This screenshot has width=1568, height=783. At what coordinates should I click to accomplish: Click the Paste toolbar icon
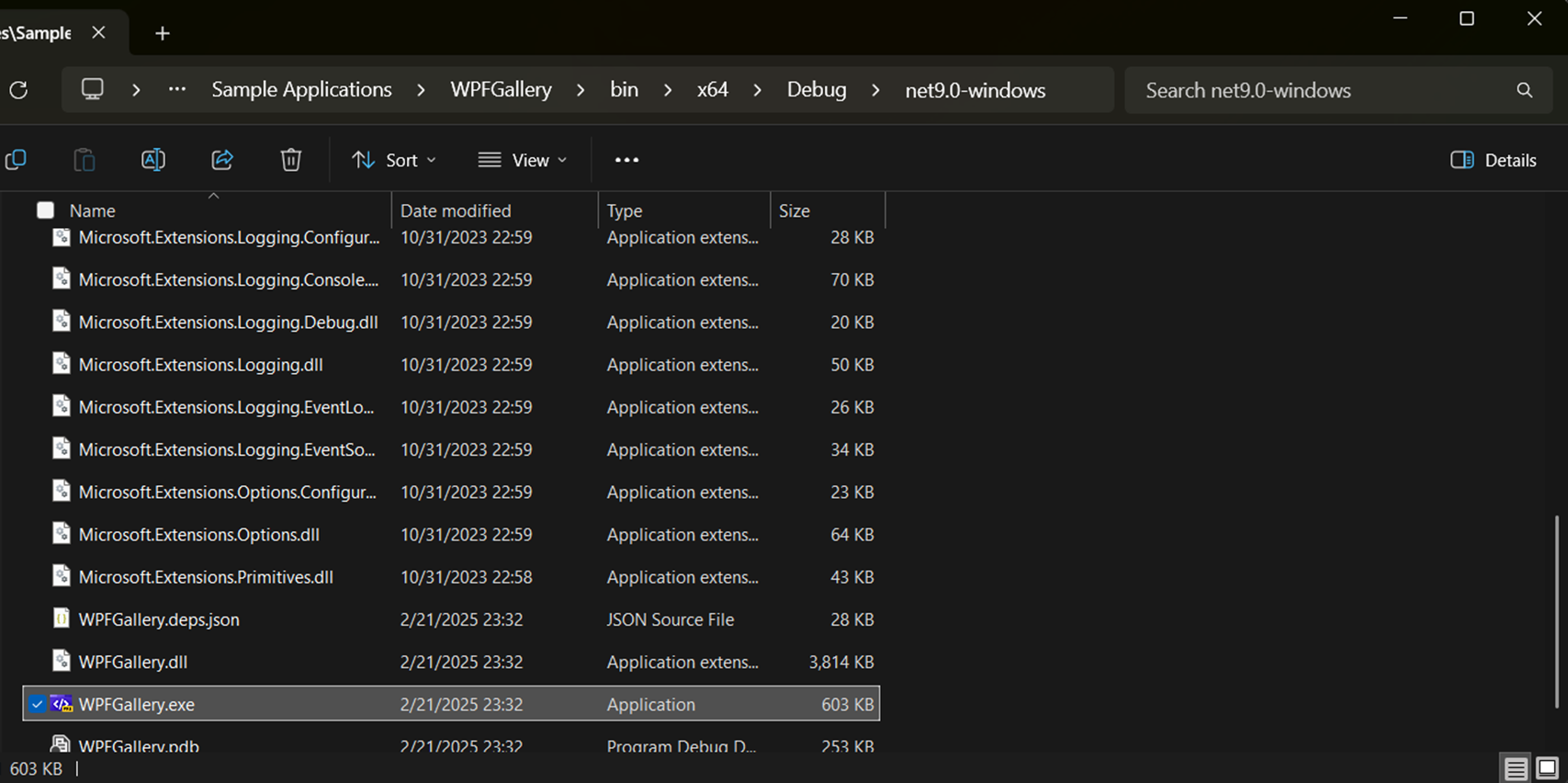click(85, 160)
